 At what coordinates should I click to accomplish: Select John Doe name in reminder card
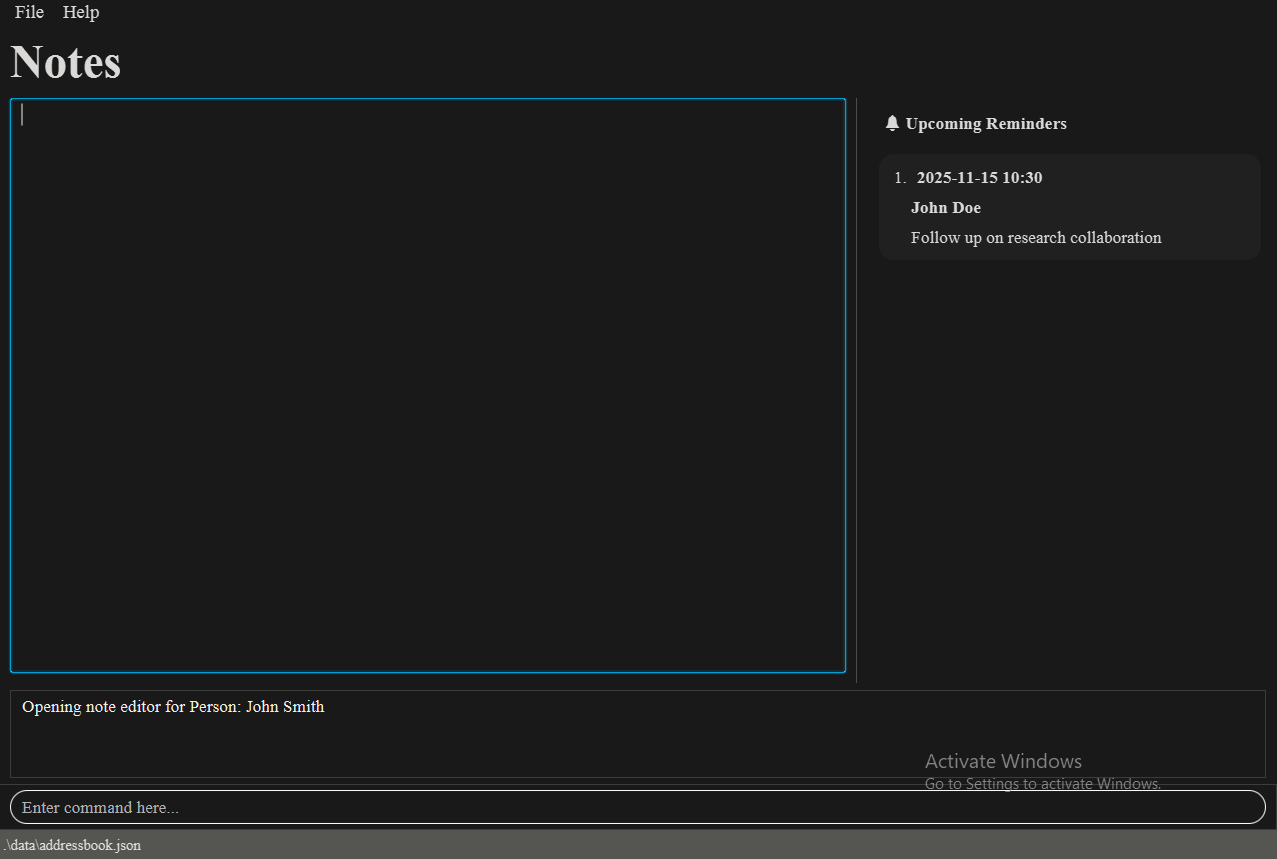tap(945, 208)
